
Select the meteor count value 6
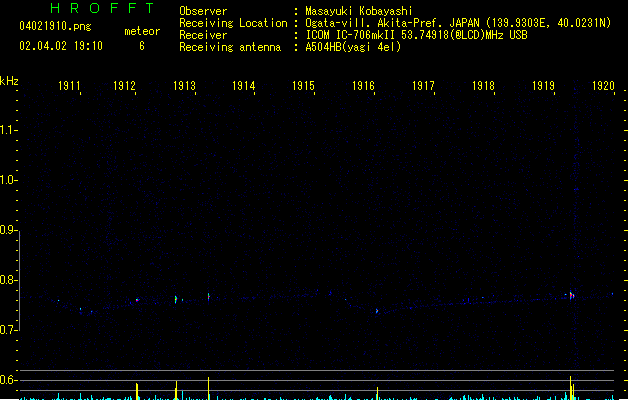coord(142,46)
